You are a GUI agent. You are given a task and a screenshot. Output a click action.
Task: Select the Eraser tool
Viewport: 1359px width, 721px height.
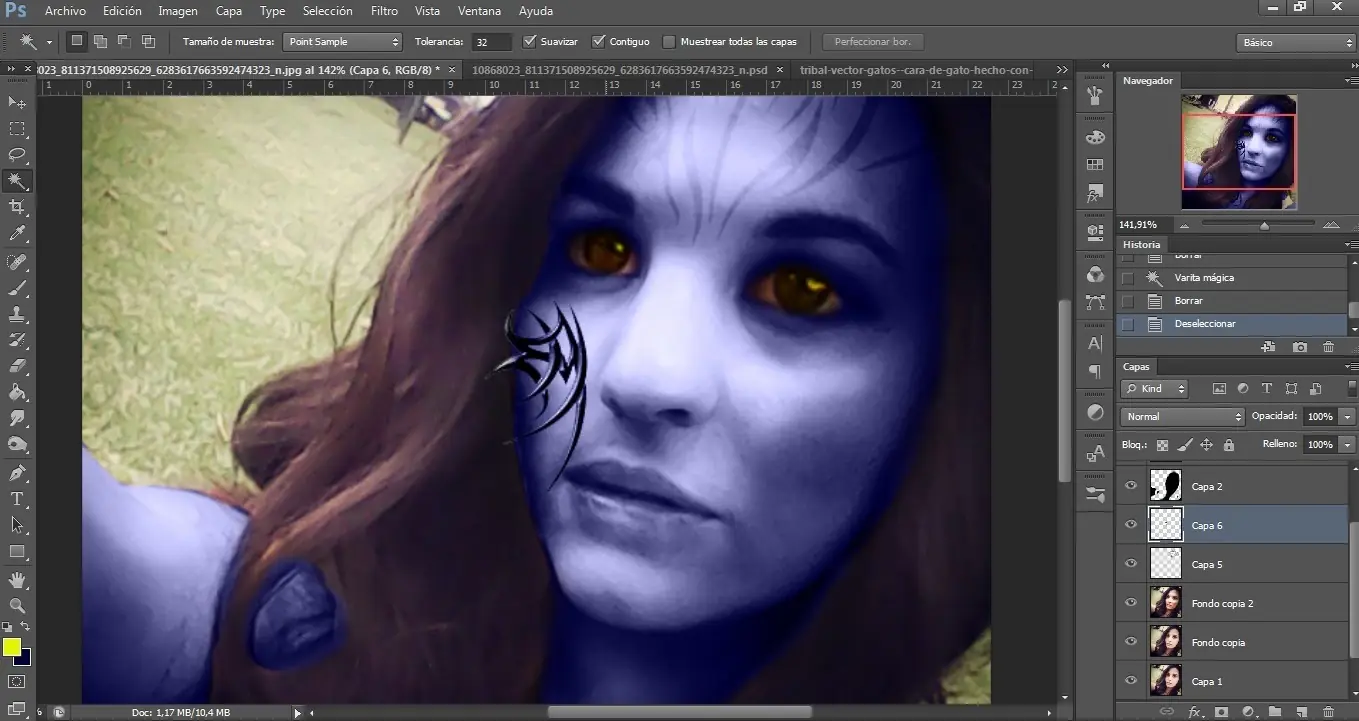[18, 366]
